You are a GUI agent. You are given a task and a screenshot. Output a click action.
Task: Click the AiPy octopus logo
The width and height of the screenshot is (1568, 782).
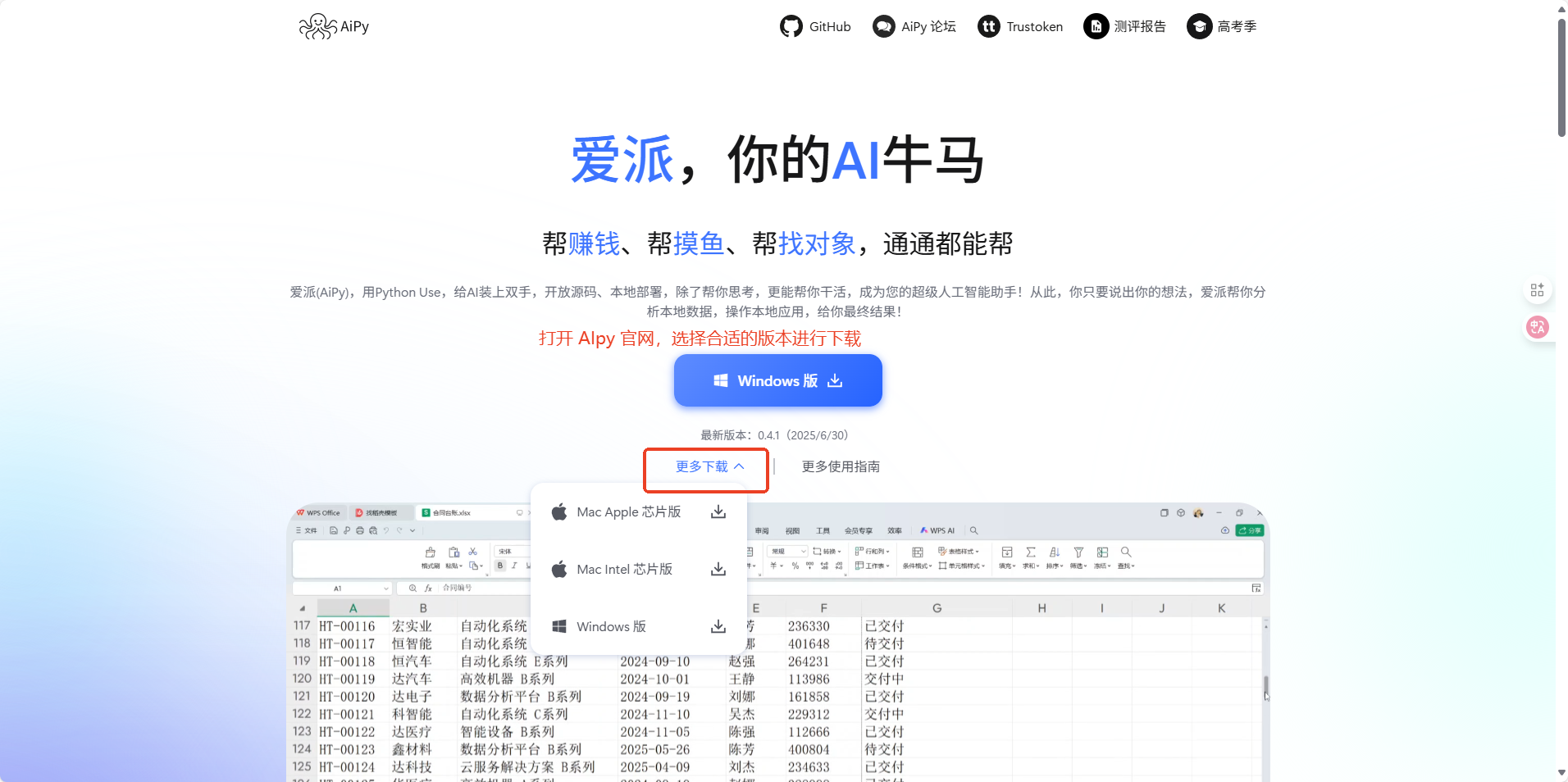click(335, 26)
